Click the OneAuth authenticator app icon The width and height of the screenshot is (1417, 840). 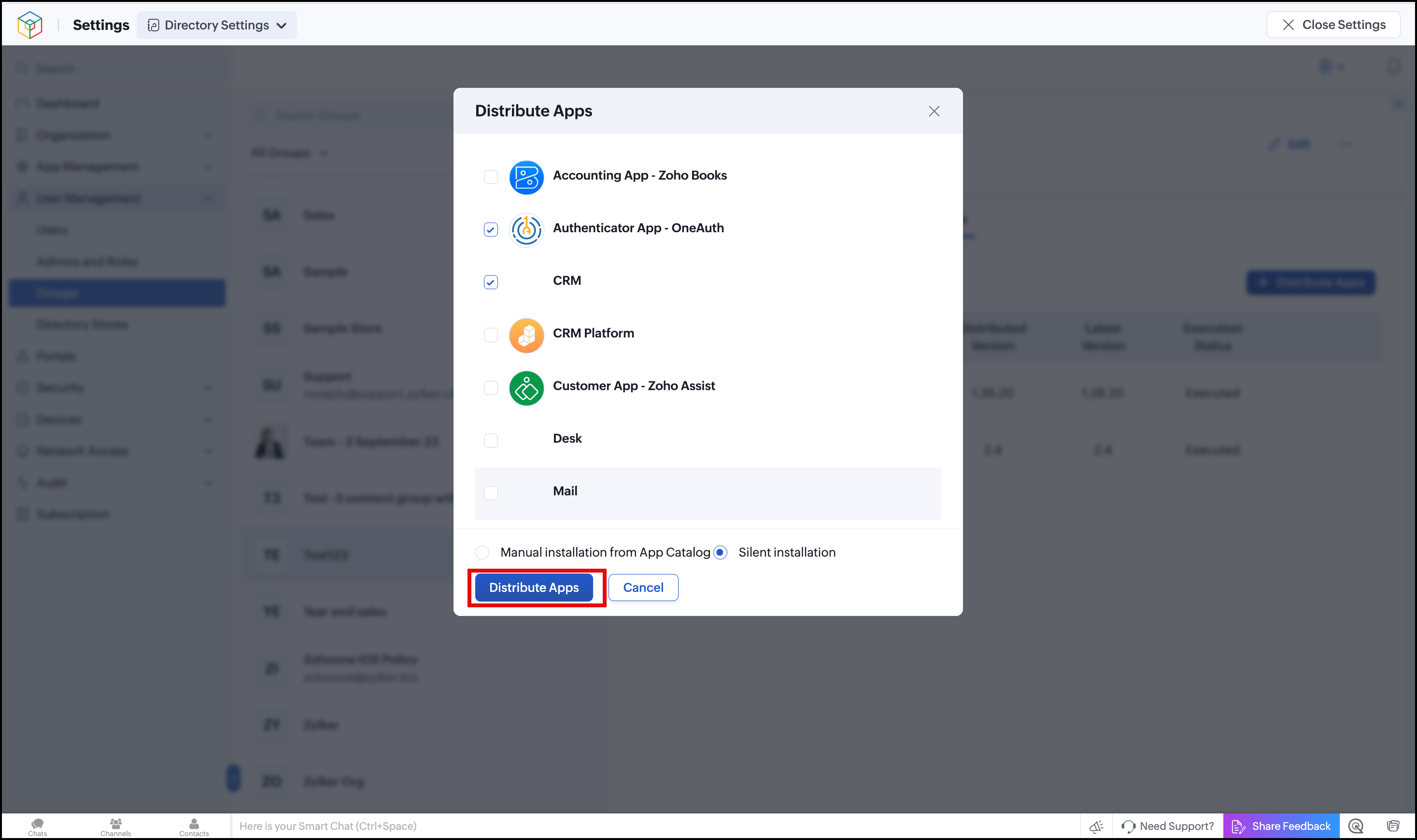pyautogui.click(x=526, y=230)
